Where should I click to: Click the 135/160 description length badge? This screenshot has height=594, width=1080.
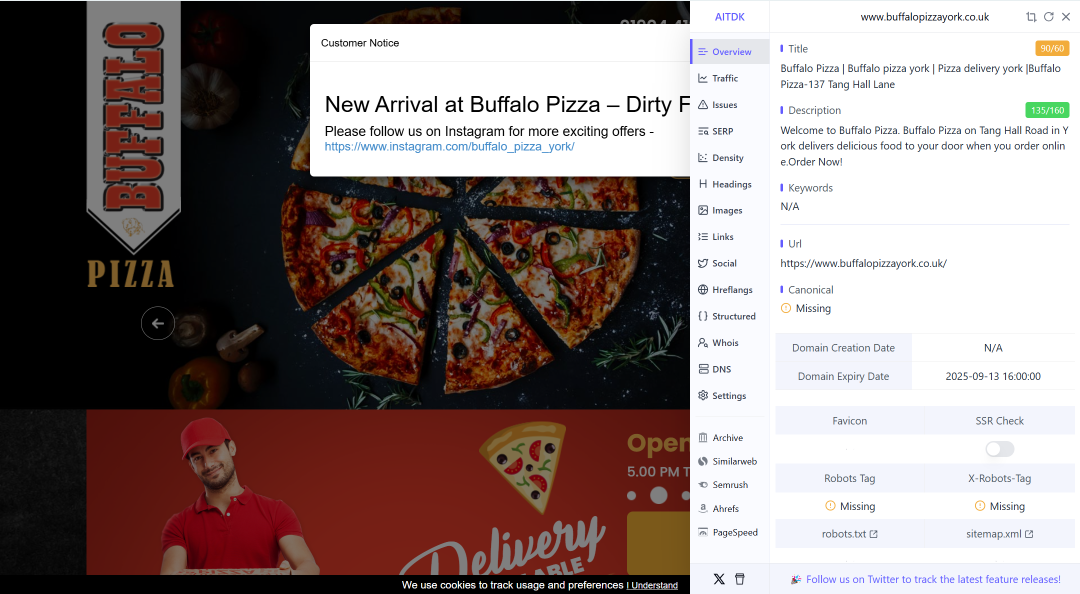pos(1047,110)
